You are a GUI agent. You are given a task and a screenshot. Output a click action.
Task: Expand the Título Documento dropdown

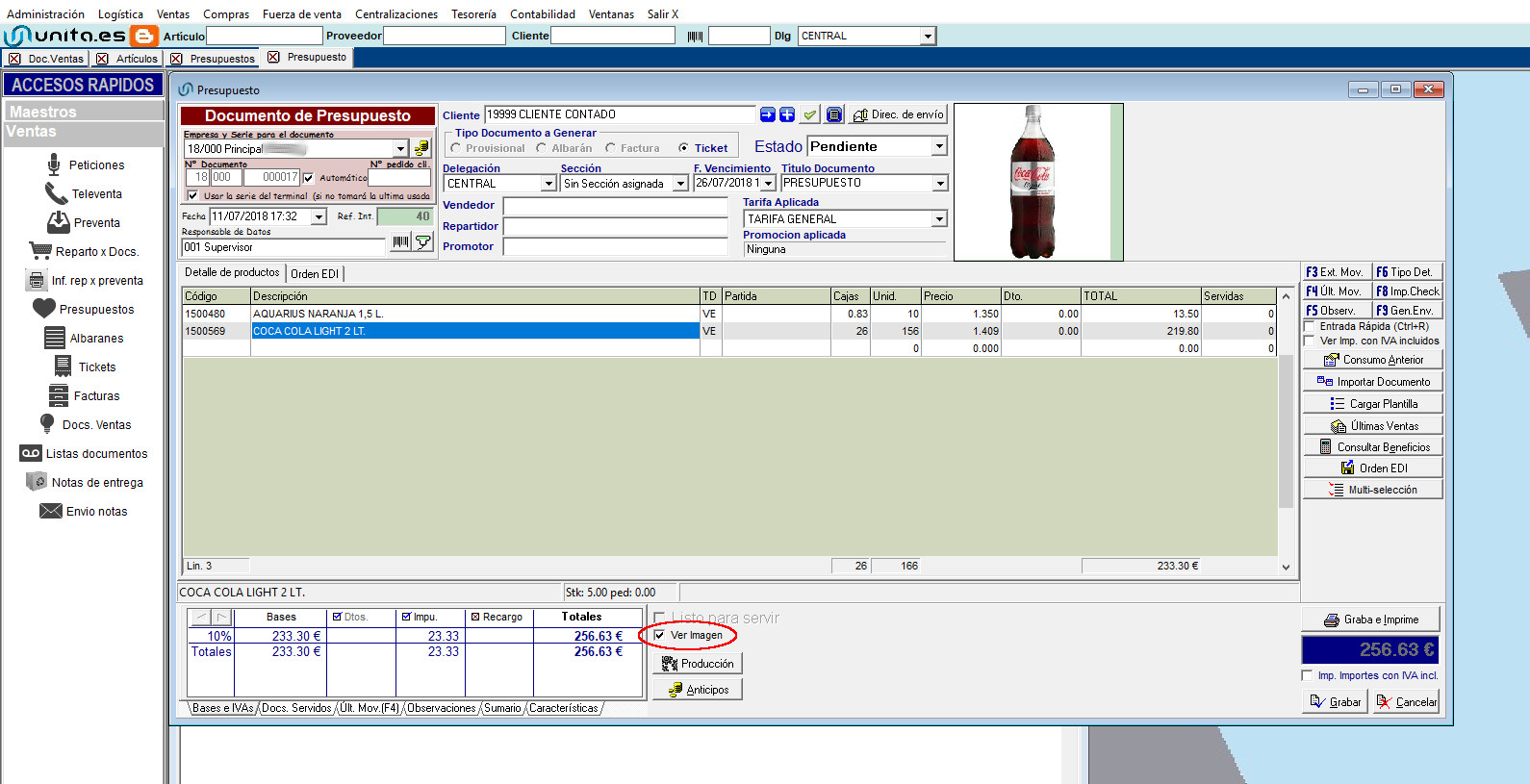tap(940, 183)
